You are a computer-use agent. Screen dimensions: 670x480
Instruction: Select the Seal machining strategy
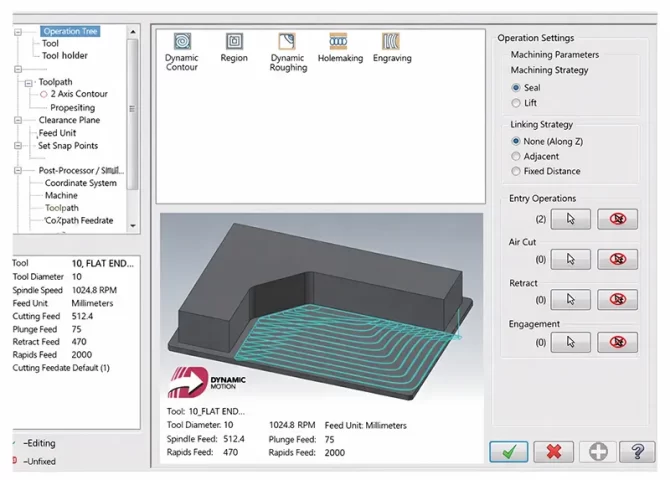pyautogui.click(x=516, y=88)
